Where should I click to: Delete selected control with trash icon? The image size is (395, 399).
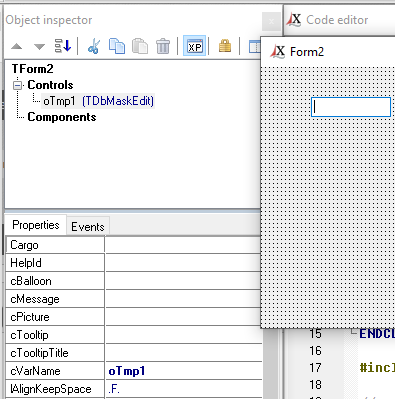pyautogui.click(x=163, y=46)
